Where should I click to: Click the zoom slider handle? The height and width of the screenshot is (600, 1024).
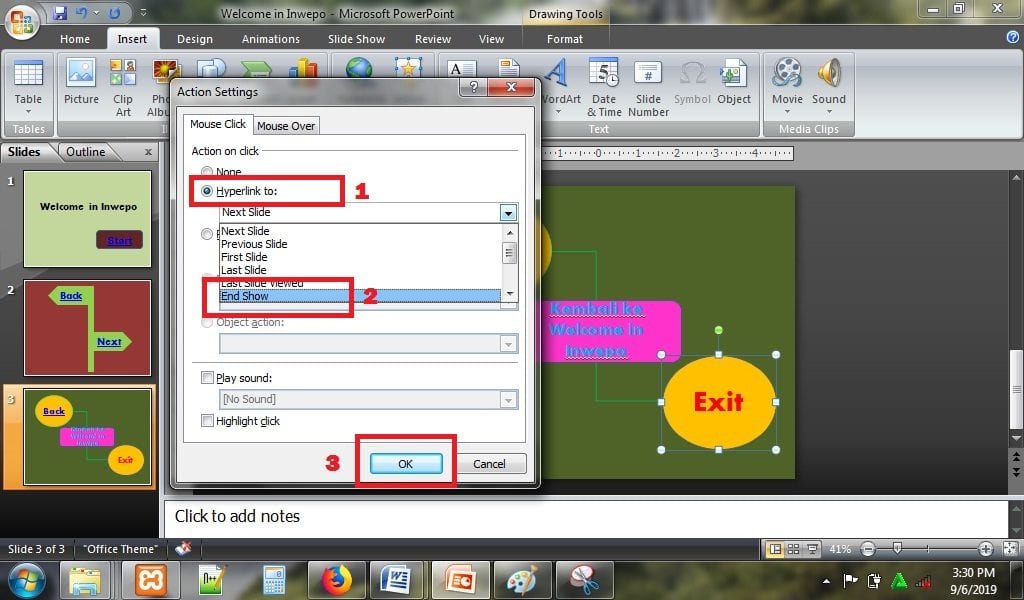pyautogui.click(x=897, y=548)
